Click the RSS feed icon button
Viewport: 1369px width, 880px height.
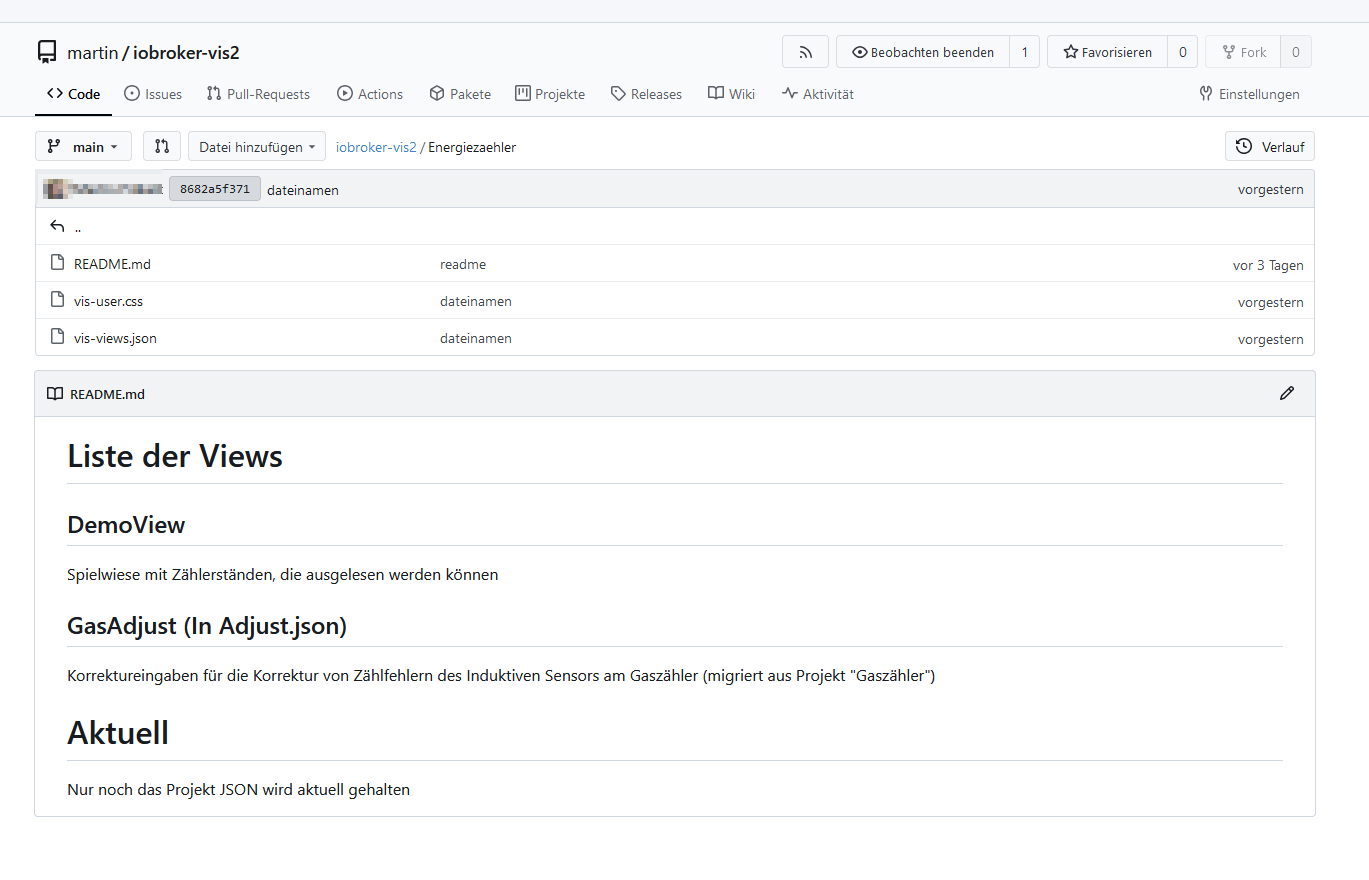pos(805,52)
